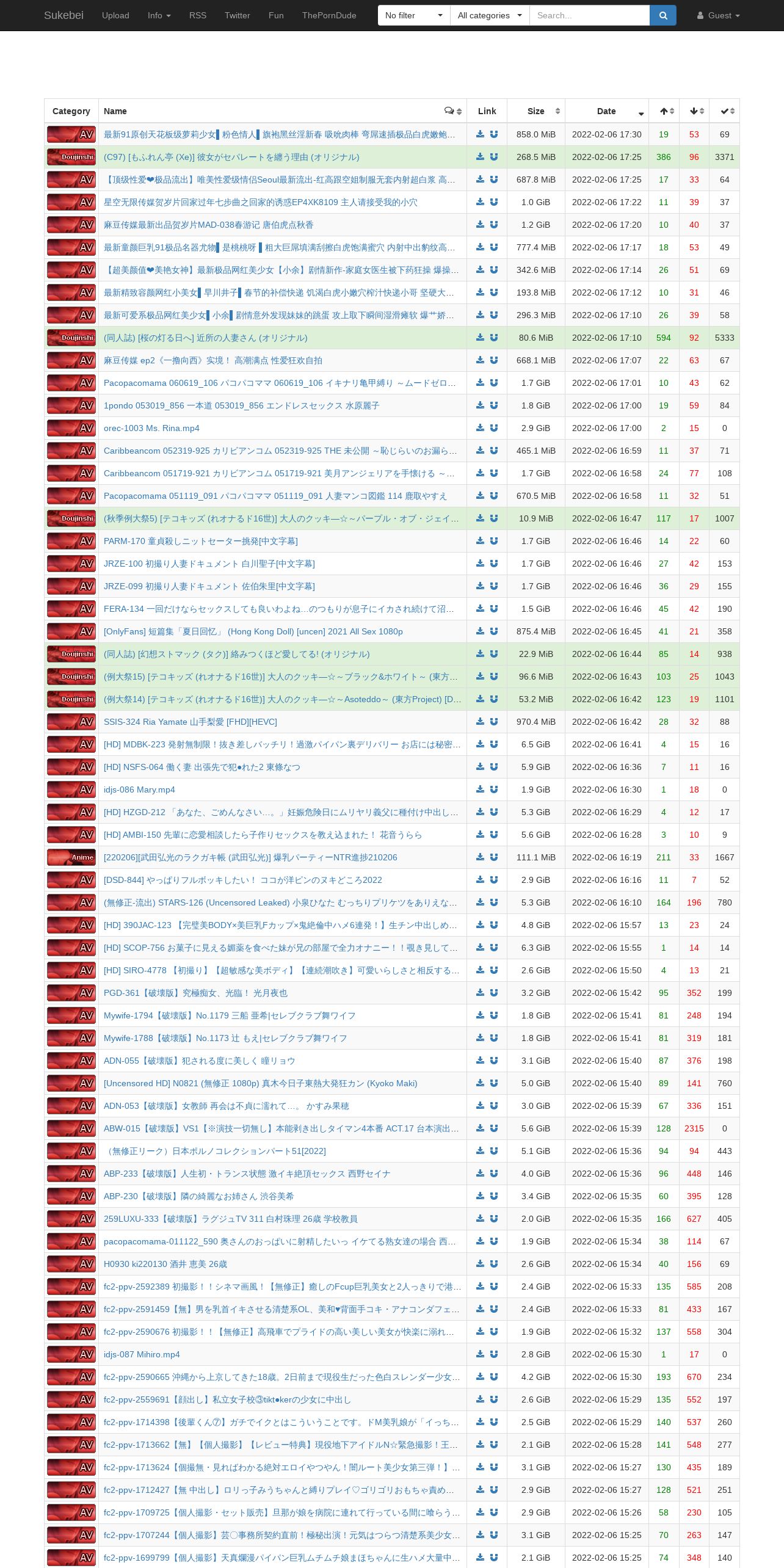This screenshot has width=784, height=1568.
Task: Download torrent file for orec-1003 Ms. Rina.mp4
Action: pyautogui.click(x=481, y=428)
